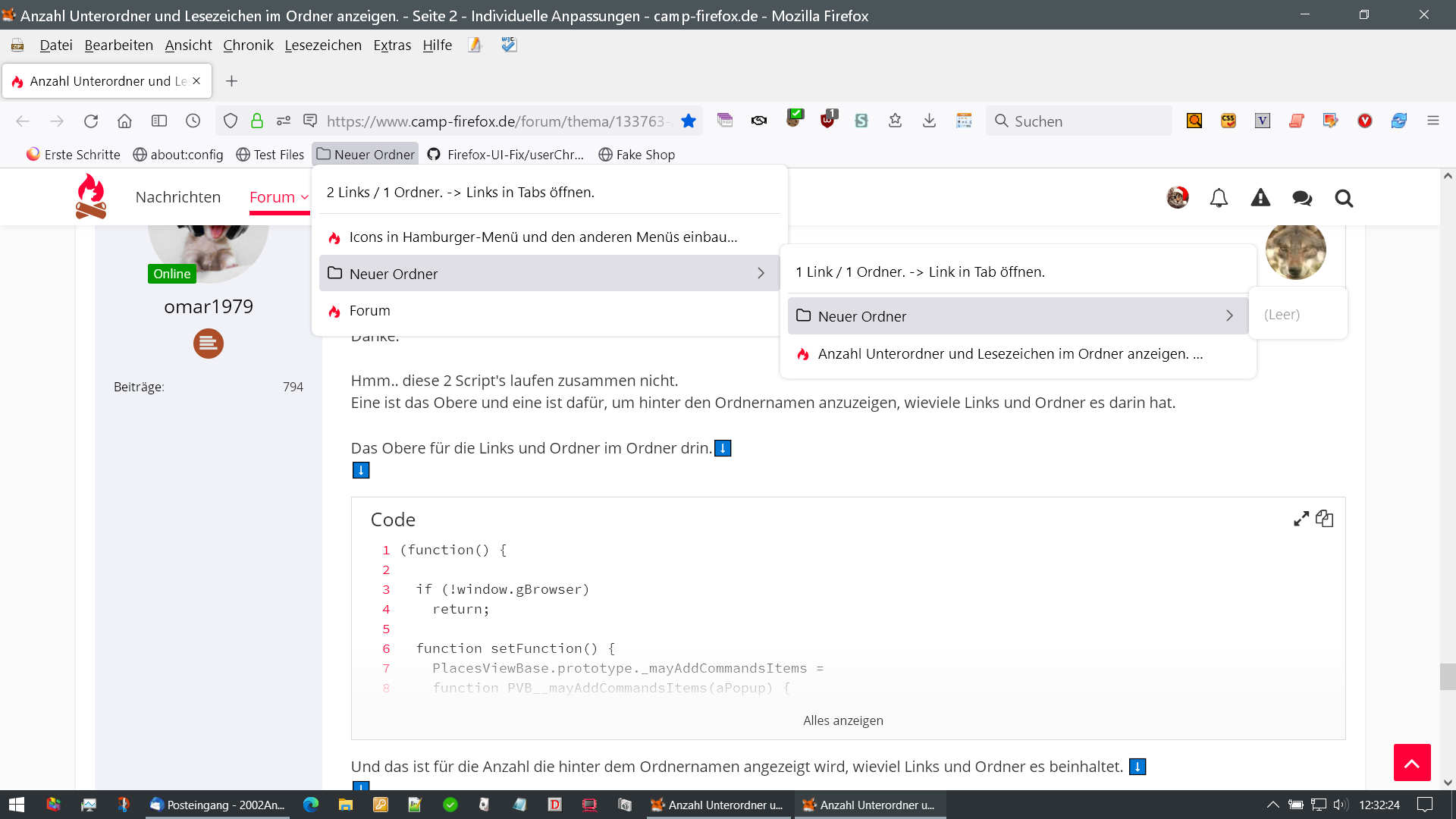This screenshot has width=1456, height=819.
Task: Click the forum search magnifier icon
Action: (x=1344, y=199)
